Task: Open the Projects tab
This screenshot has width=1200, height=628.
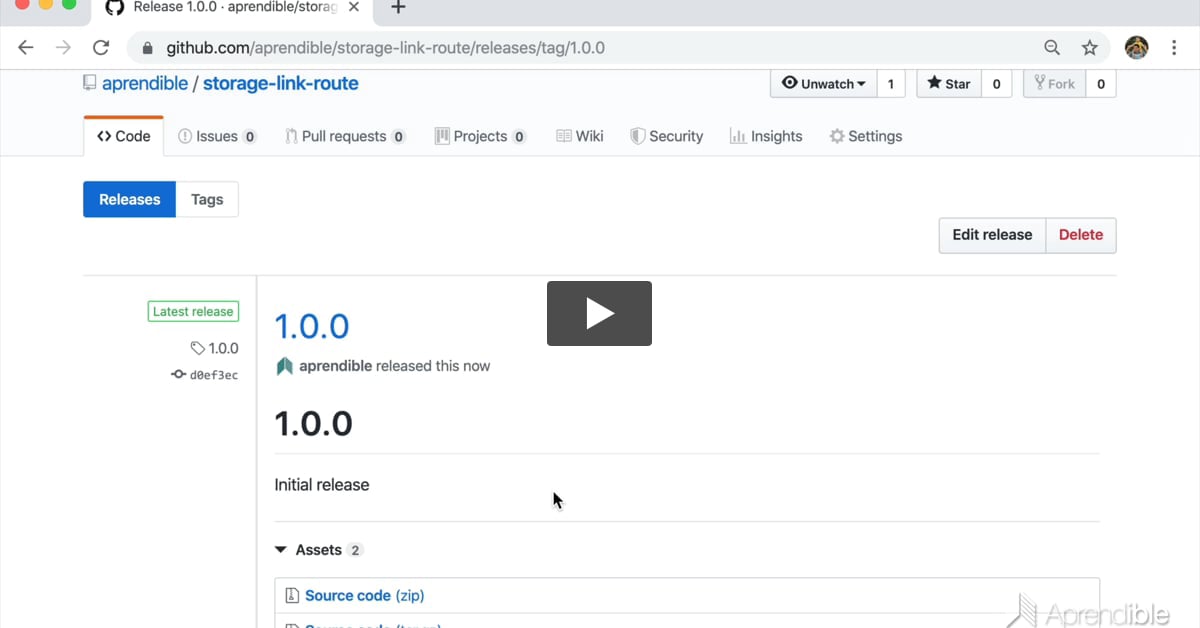Action: 481,136
